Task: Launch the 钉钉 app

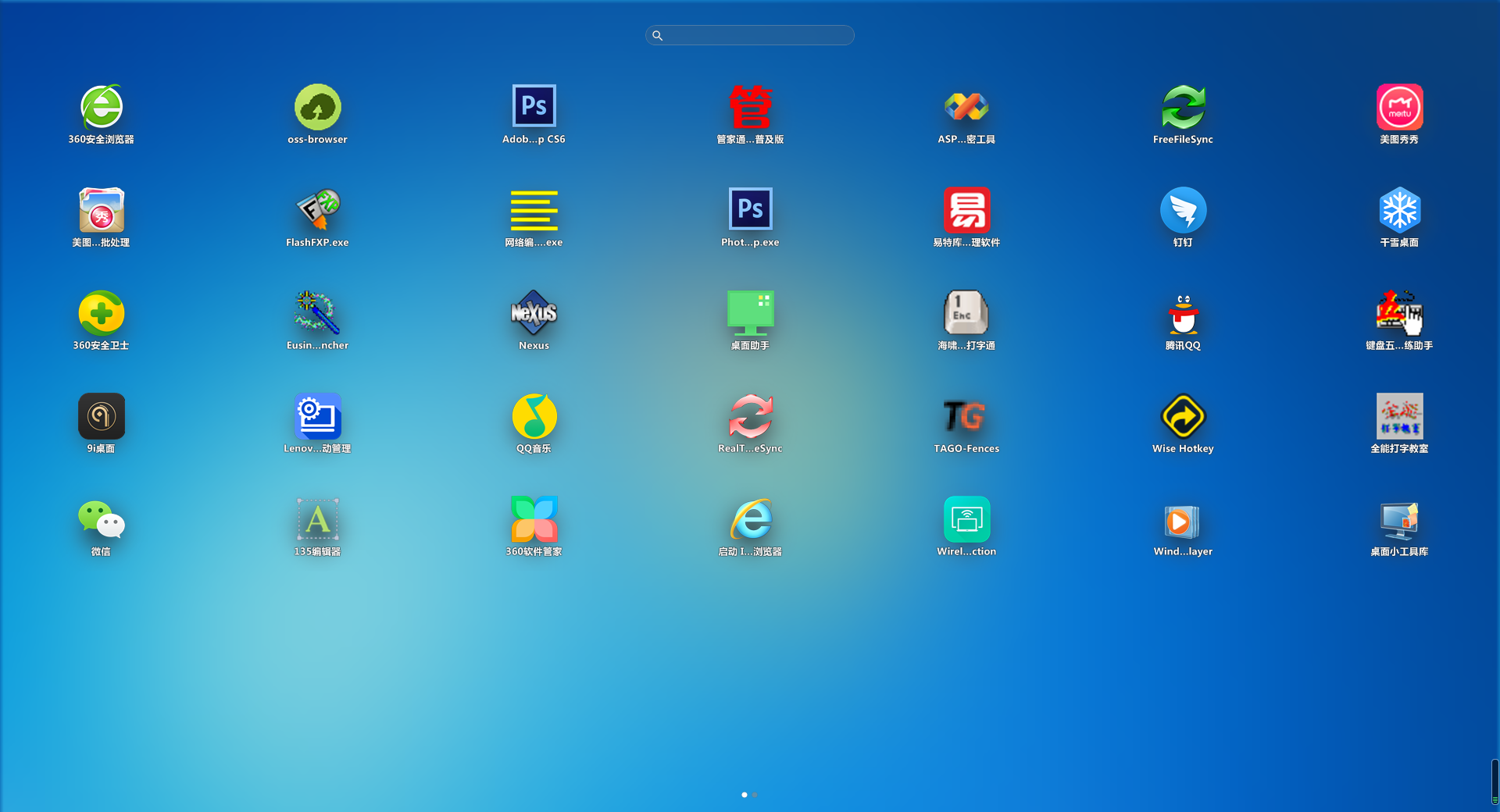Action: [x=1184, y=210]
